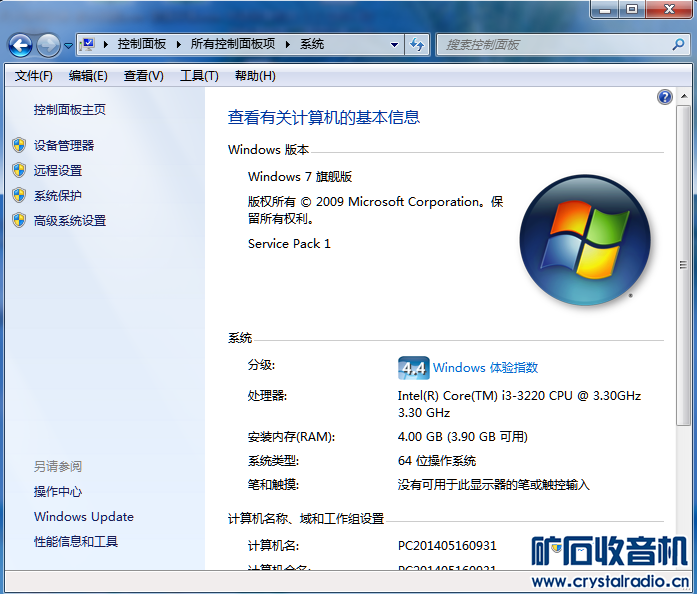Click the '4.00 GB (3.90 GB 可用)' value
Image resolution: width=697 pixels, height=594 pixels.
coord(463,437)
